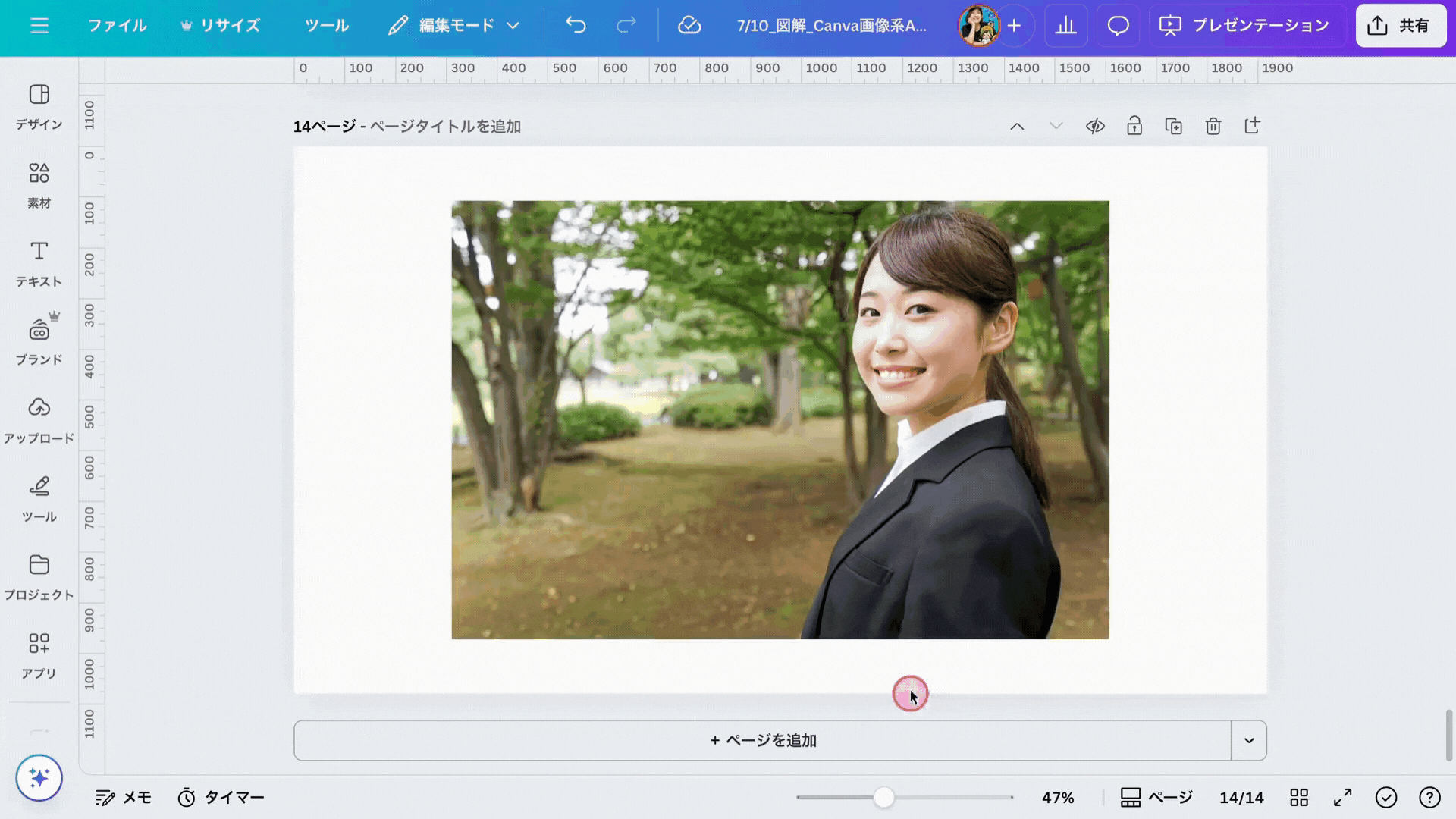Click the Canva AI sparkle assistant button
The width and height of the screenshot is (1456, 819).
tap(39, 777)
